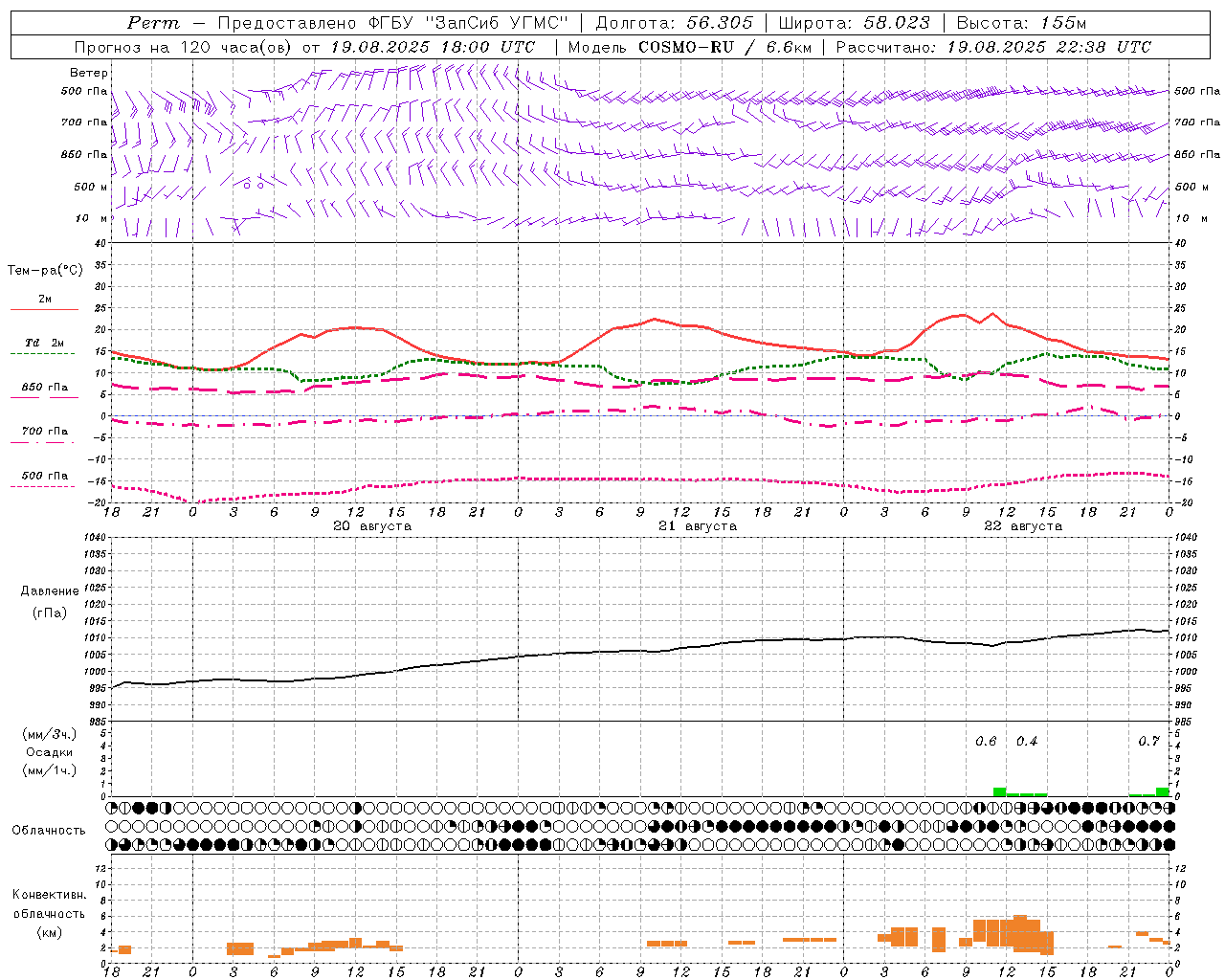
Task: Click the "22 августа" date label
Action: point(1023,526)
